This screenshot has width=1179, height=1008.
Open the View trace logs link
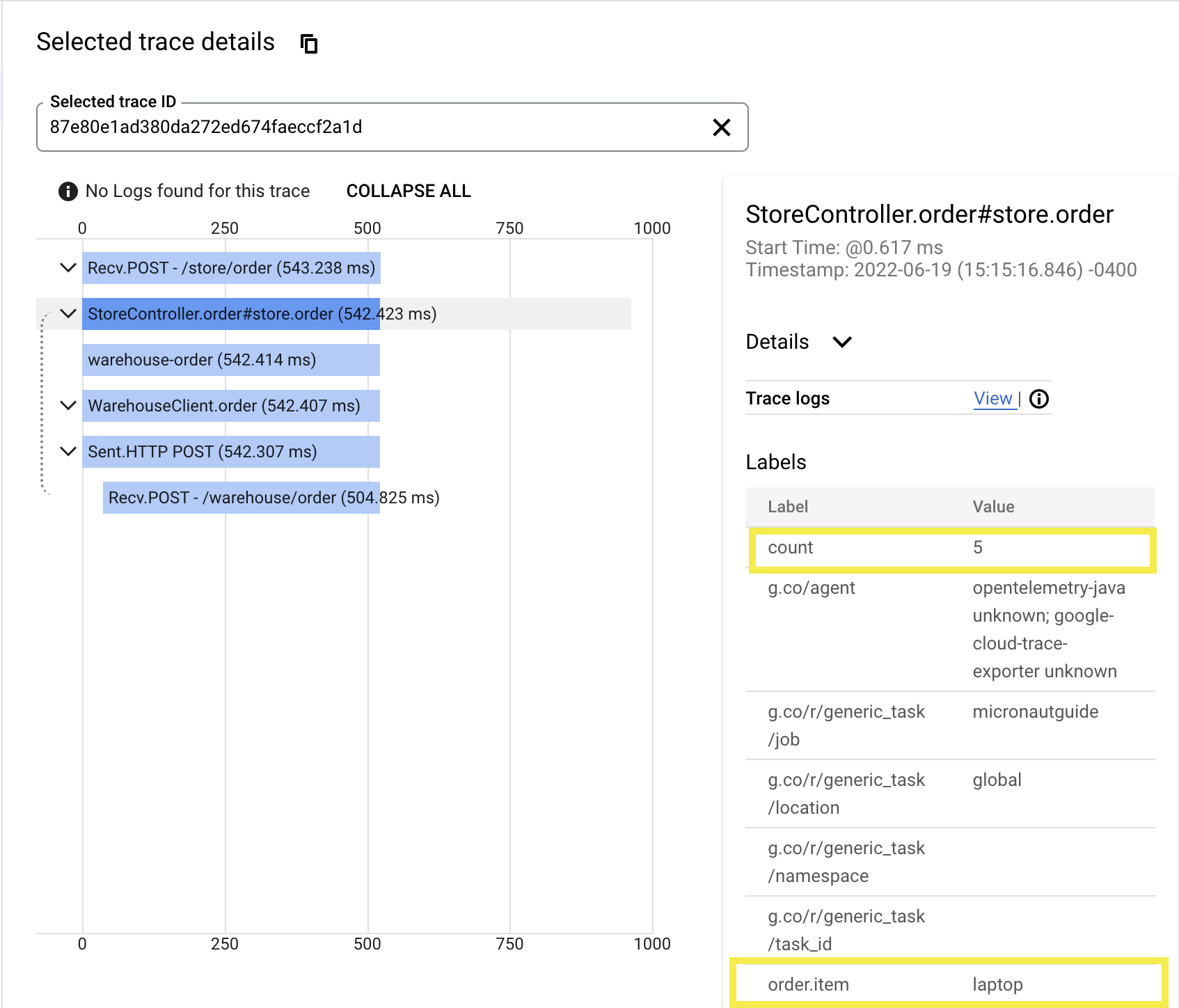pyautogui.click(x=992, y=398)
